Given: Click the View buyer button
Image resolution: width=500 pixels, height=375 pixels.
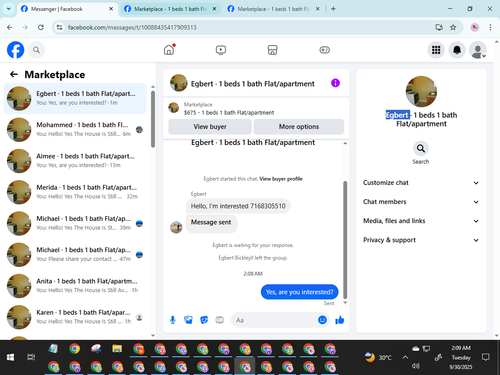Looking at the screenshot, I should [210, 127].
